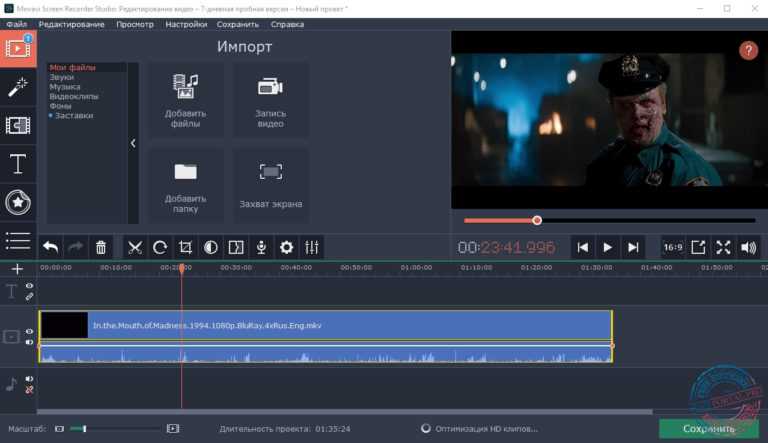Open the Import media tab icon
Image resolution: width=768 pixels, height=443 pixels.
18,49
